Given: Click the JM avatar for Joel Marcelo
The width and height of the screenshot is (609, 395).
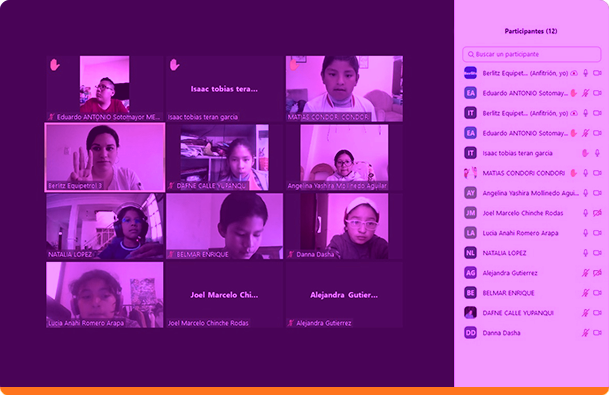Looking at the screenshot, I should (470, 213).
